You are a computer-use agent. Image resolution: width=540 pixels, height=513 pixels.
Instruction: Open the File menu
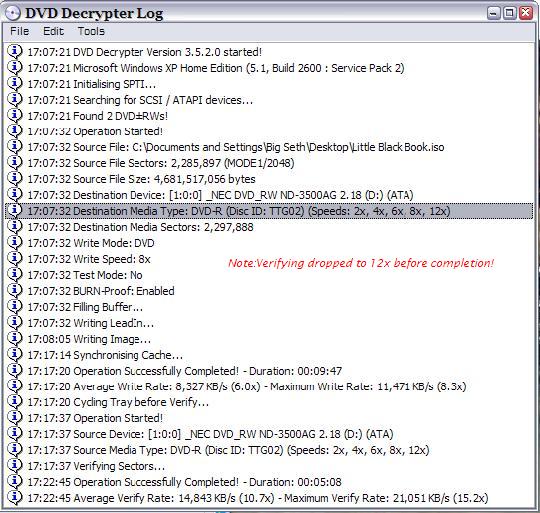click(x=19, y=31)
